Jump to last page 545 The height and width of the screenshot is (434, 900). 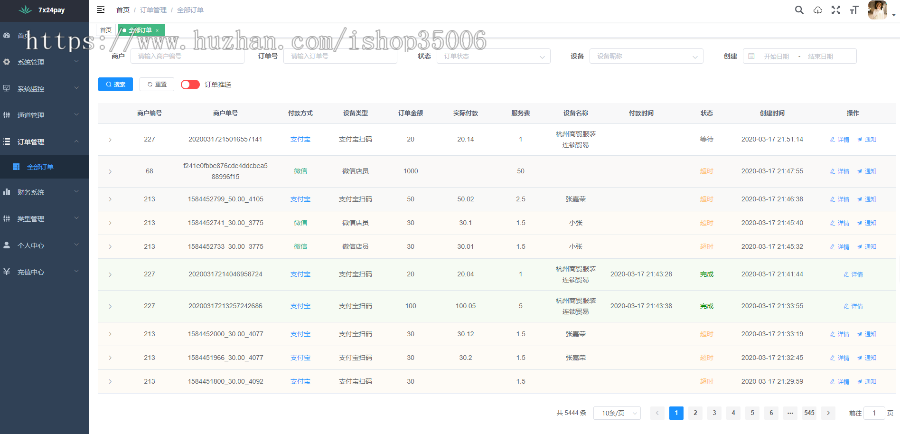809,413
